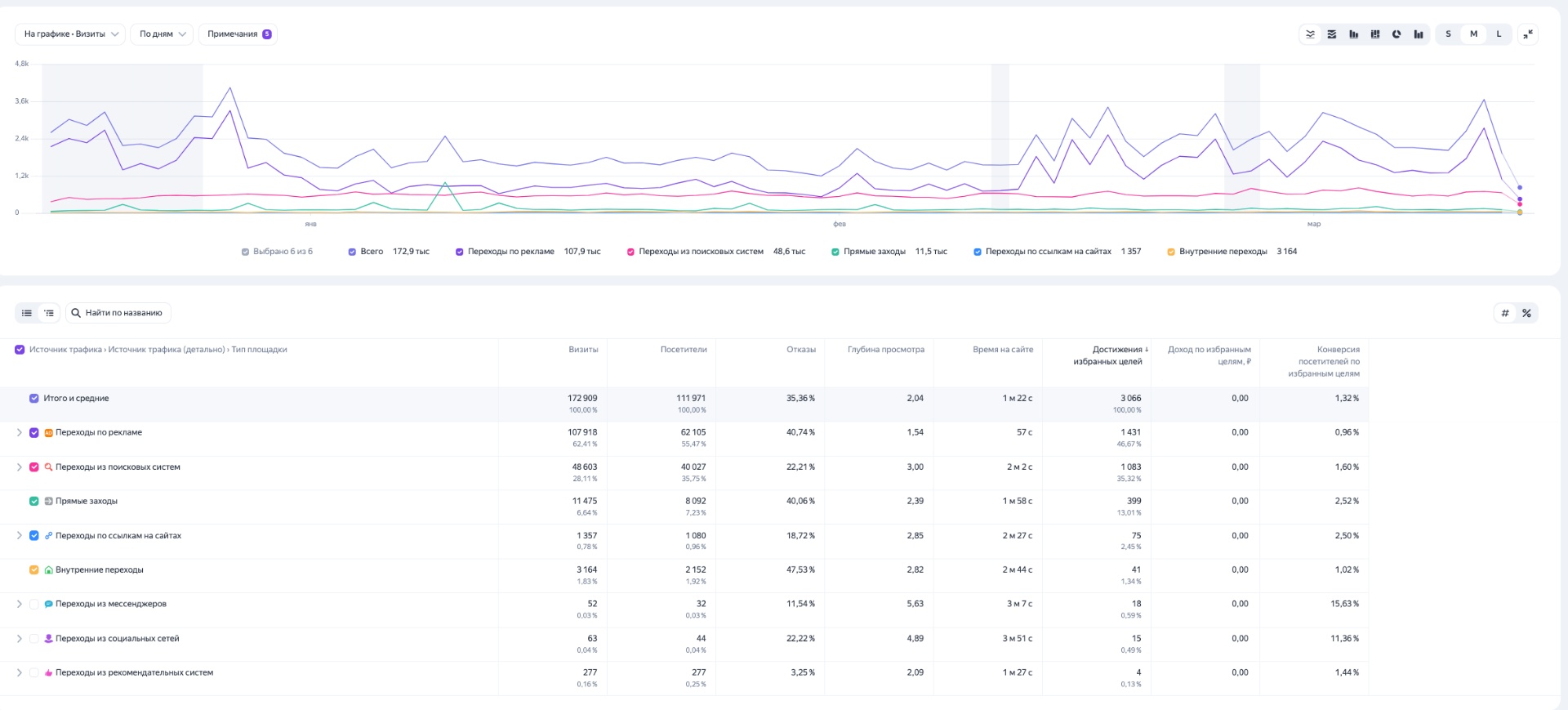Switch to line chart view icon
Screen dimensions: 1568x710
click(x=1310, y=34)
